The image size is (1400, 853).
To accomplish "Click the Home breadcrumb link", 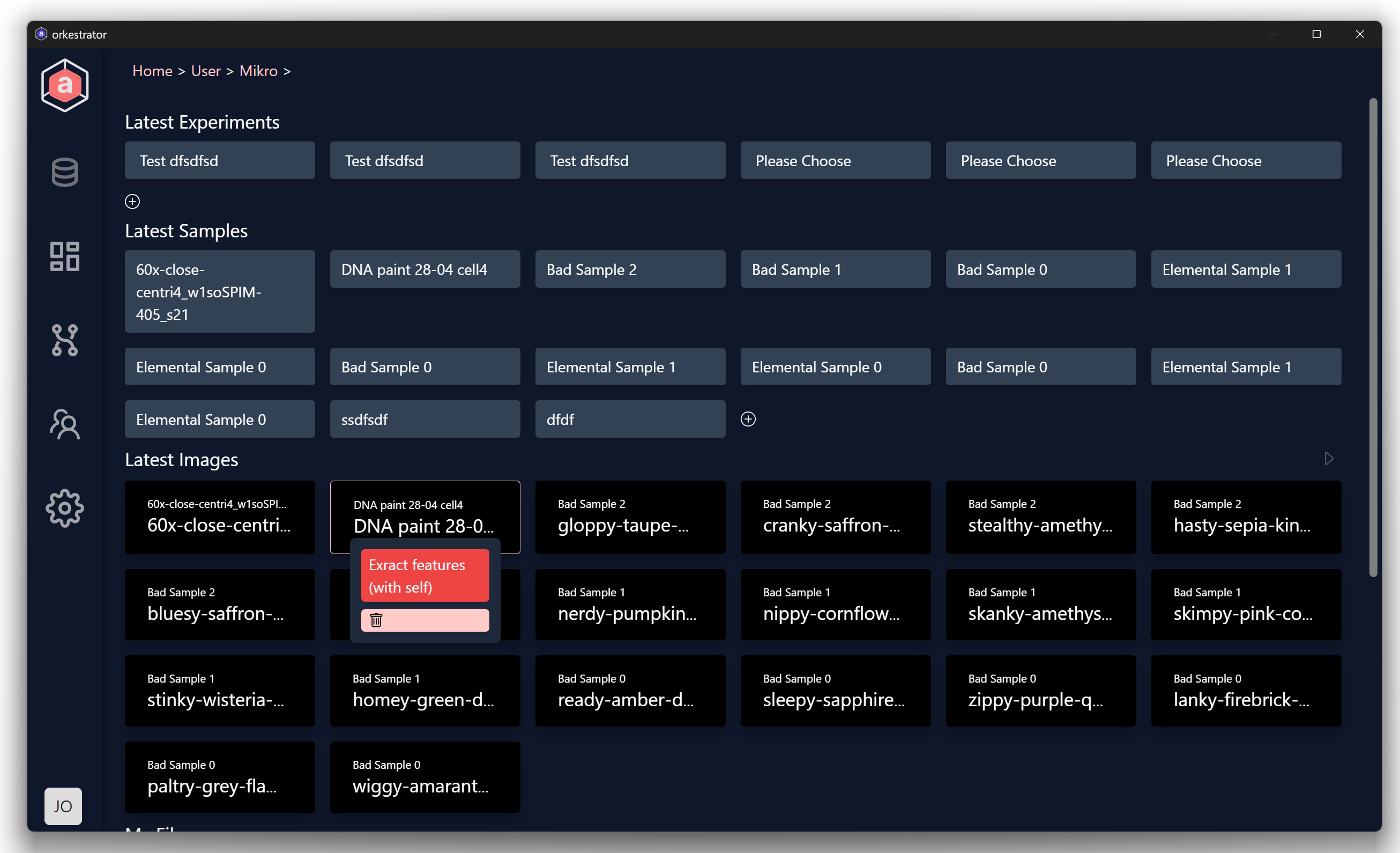I will click(x=152, y=71).
